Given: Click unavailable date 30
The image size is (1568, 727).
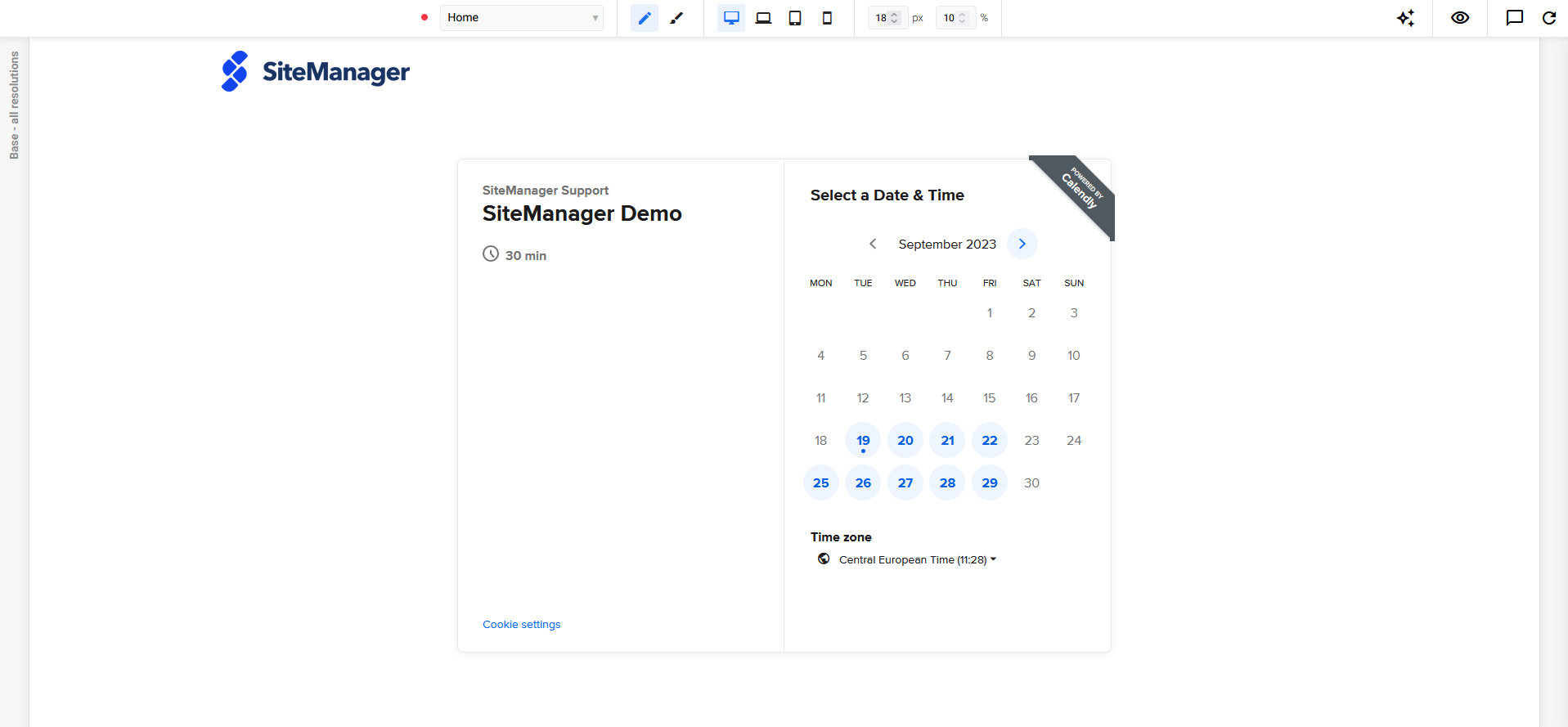Looking at the screenshot, I should 1032,483.
